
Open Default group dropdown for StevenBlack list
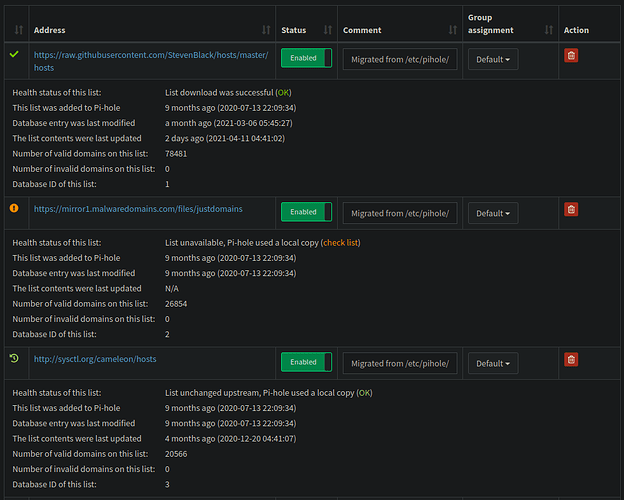493,60
